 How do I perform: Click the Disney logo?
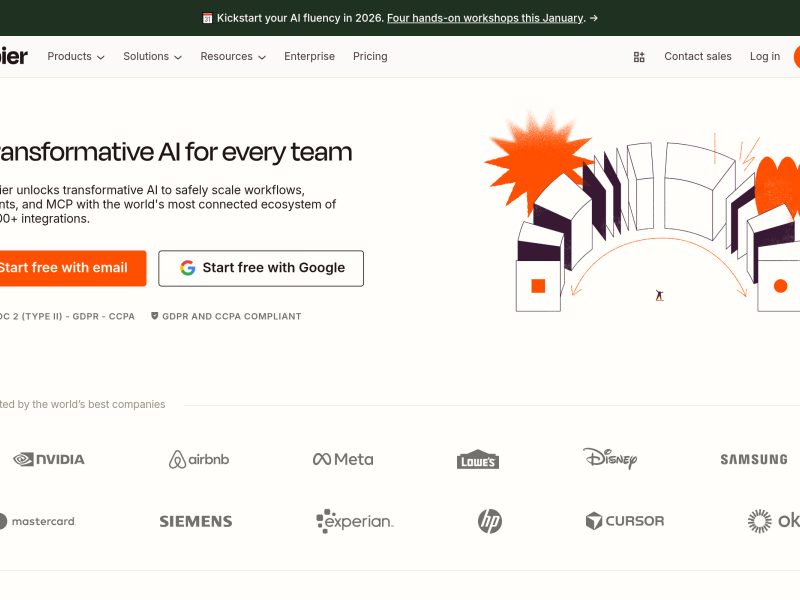click(610, 458)
